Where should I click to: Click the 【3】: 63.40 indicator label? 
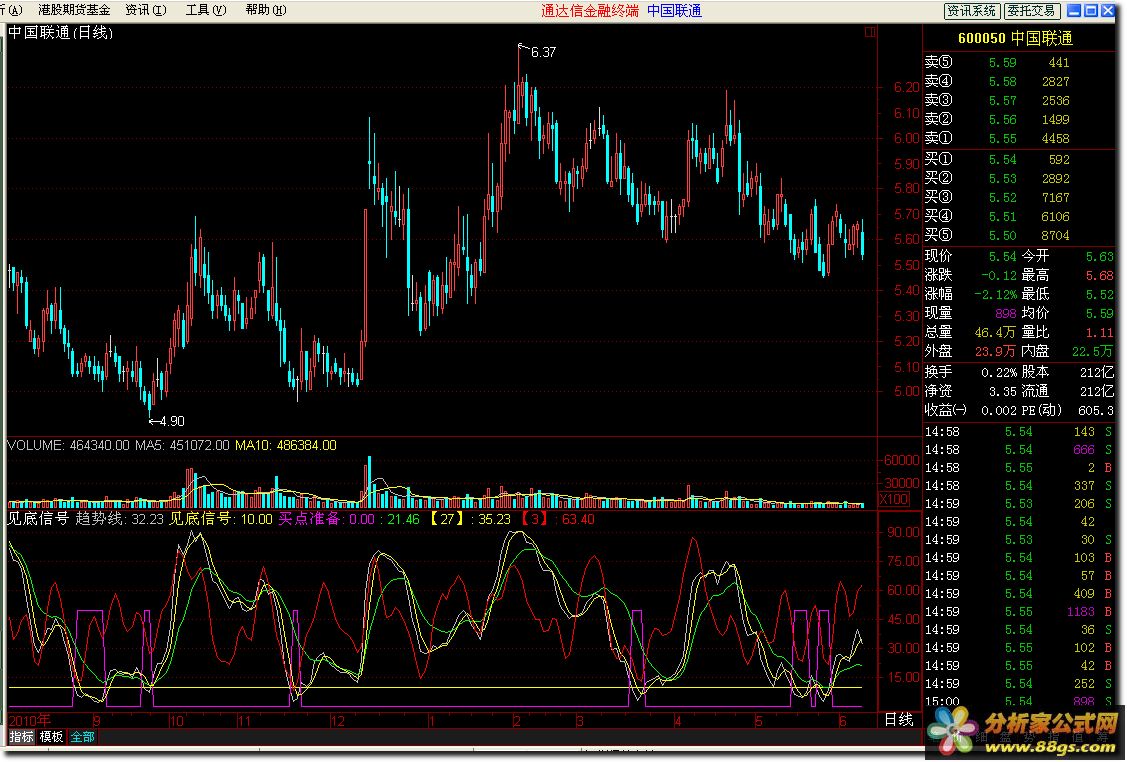pyautogui.click(x=556, y=519)
